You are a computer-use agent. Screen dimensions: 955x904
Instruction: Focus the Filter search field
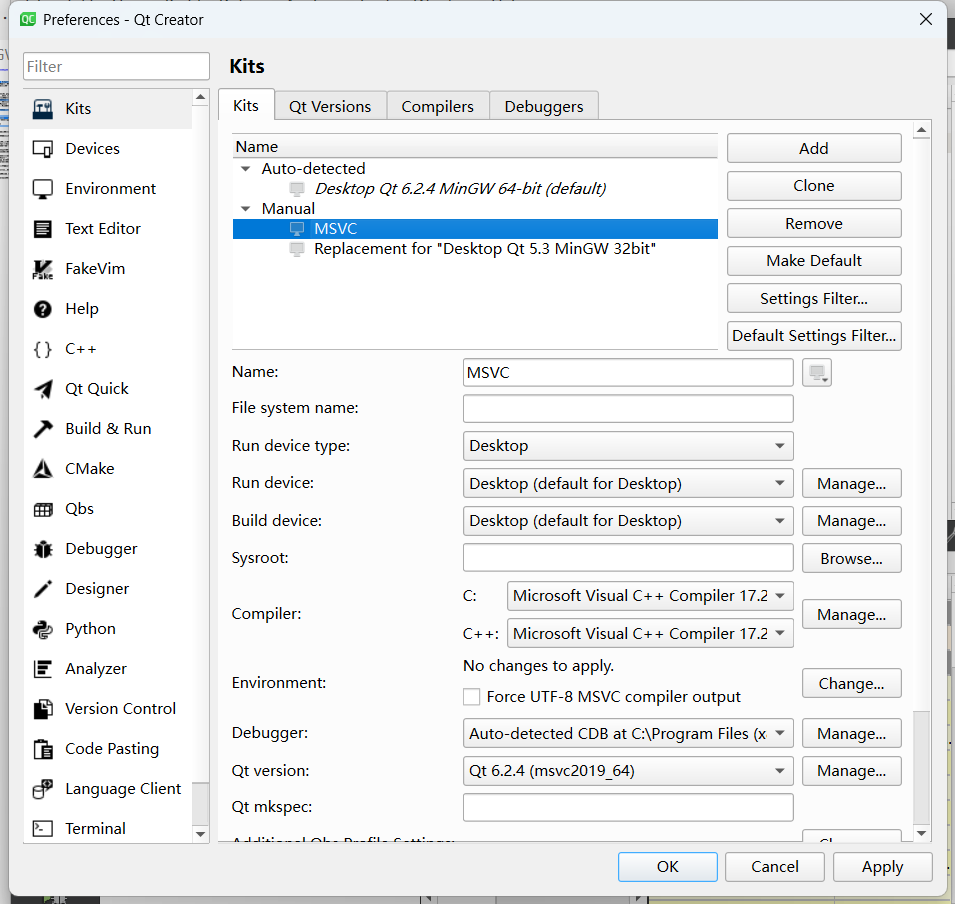(x=116, y=67)
